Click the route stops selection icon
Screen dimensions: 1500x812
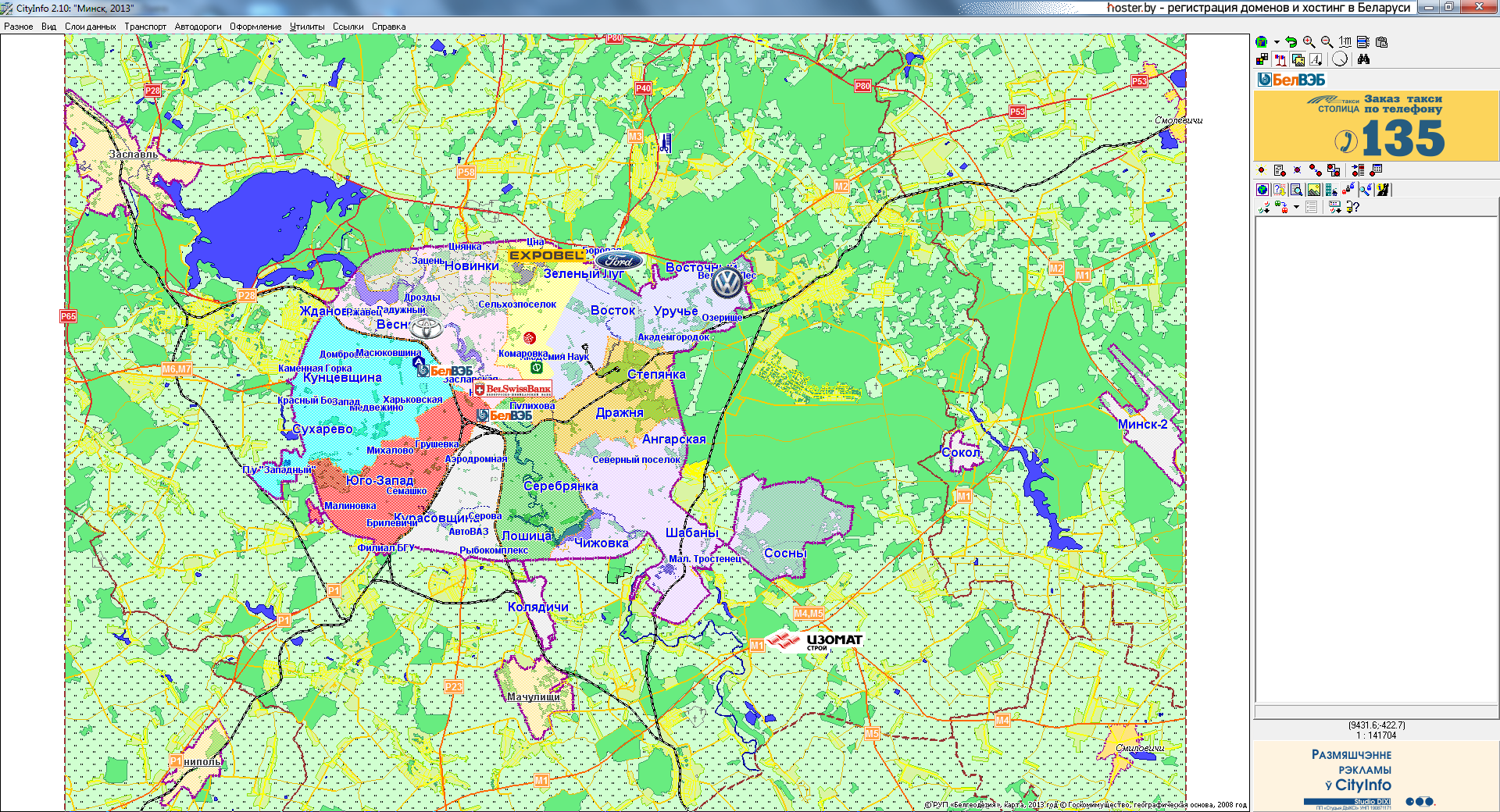pos(1264,207)
